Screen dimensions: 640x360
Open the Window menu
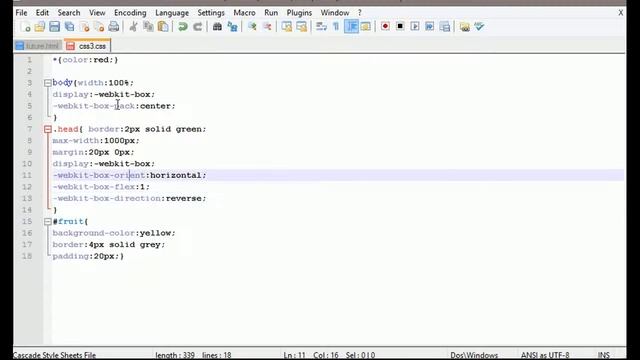tap(335, 13)
